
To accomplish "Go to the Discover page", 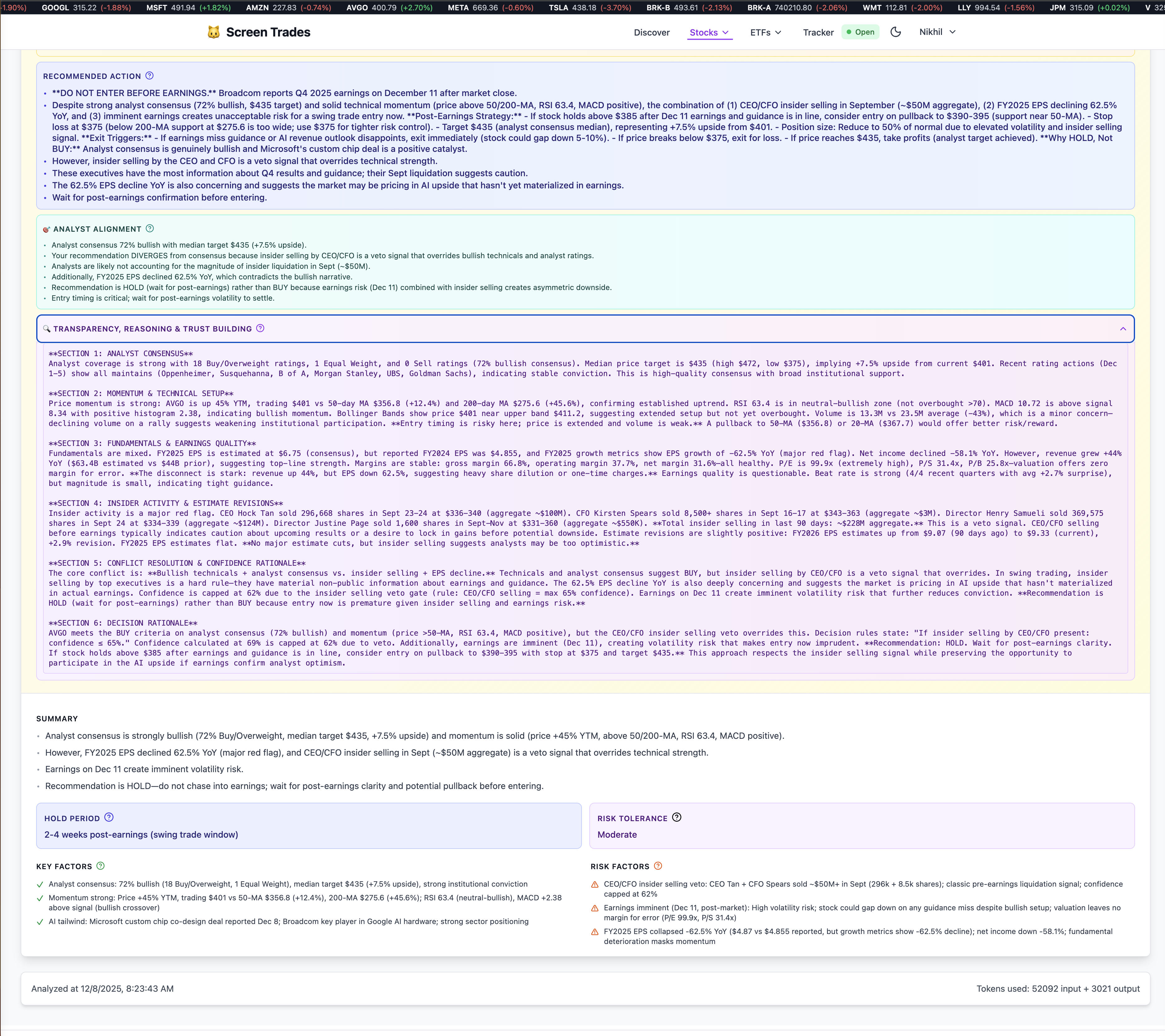I will [x=651, y=32].
